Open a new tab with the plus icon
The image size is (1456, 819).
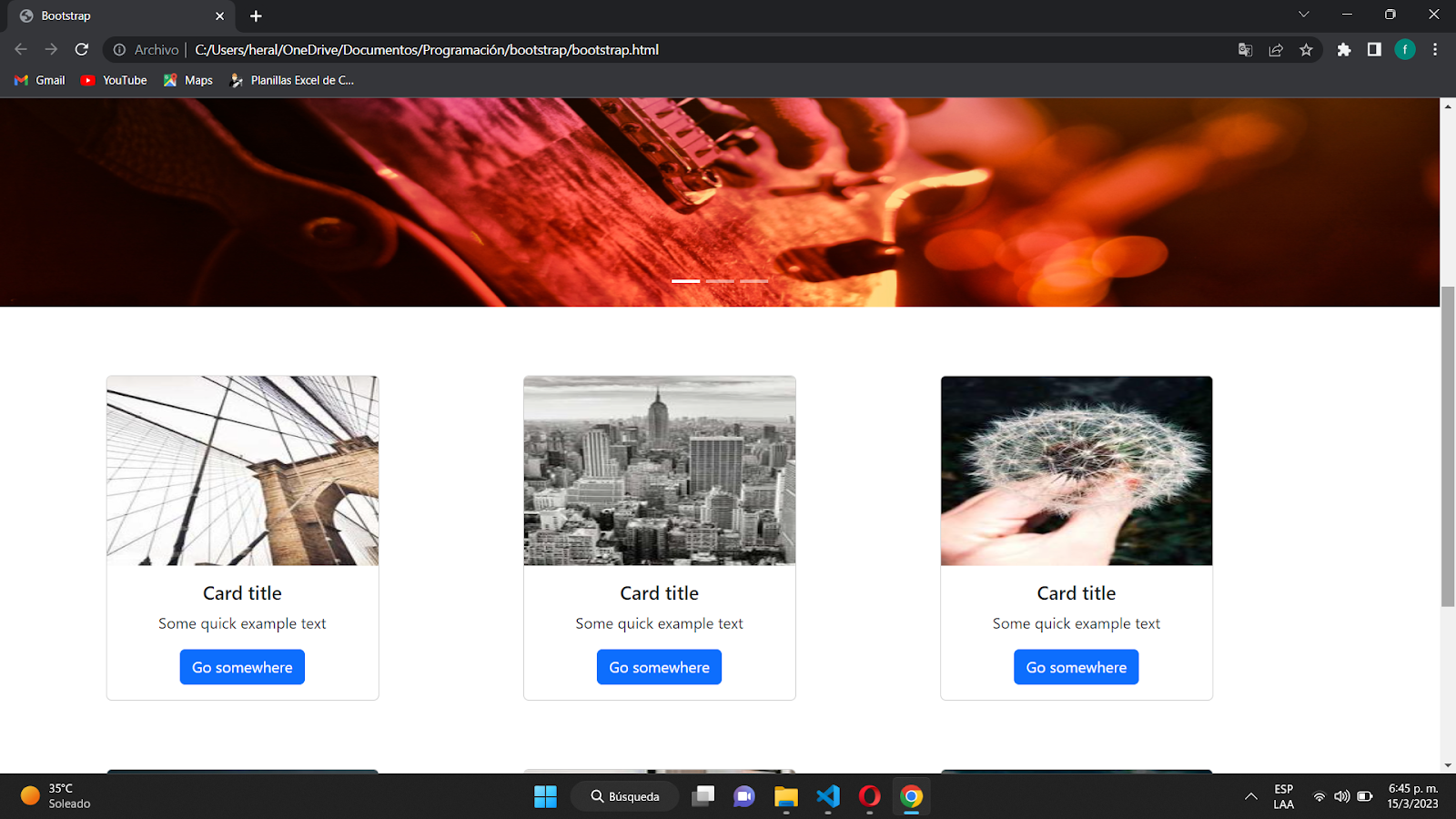click(x=256, y=15)
